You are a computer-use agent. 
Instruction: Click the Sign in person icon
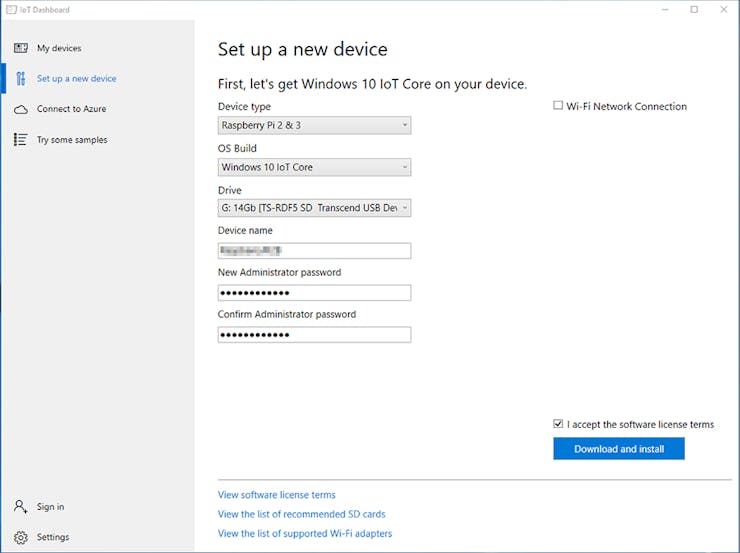coord(21,507)
